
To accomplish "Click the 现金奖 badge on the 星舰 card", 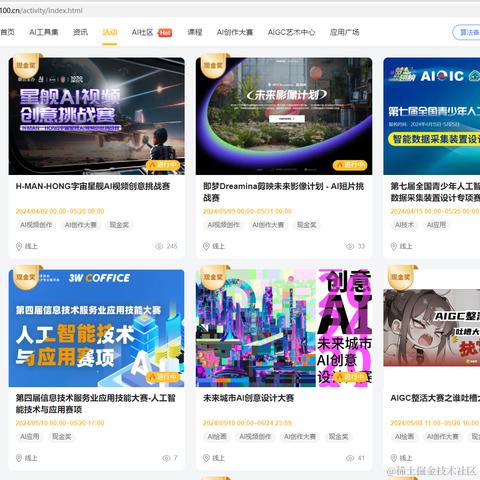I will 26,65.
